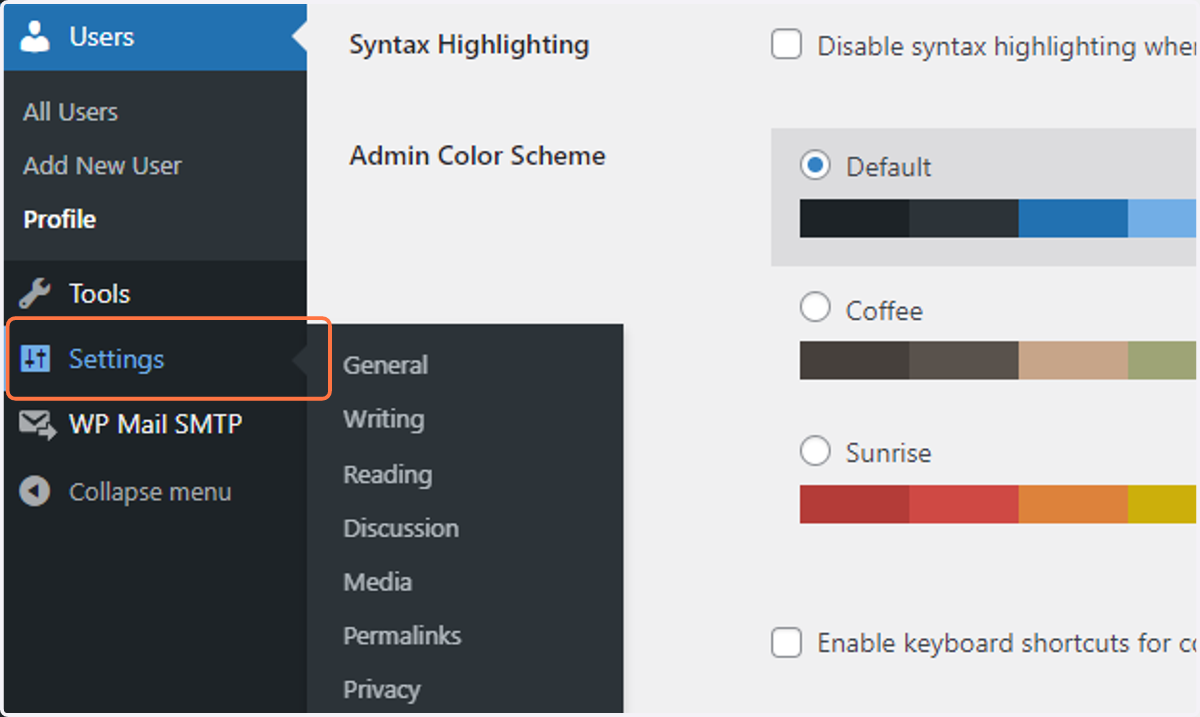Screen dimensions: 1200x717
Task: Open the Users menu
Action: pyautogui.click(x=155, y=37)
